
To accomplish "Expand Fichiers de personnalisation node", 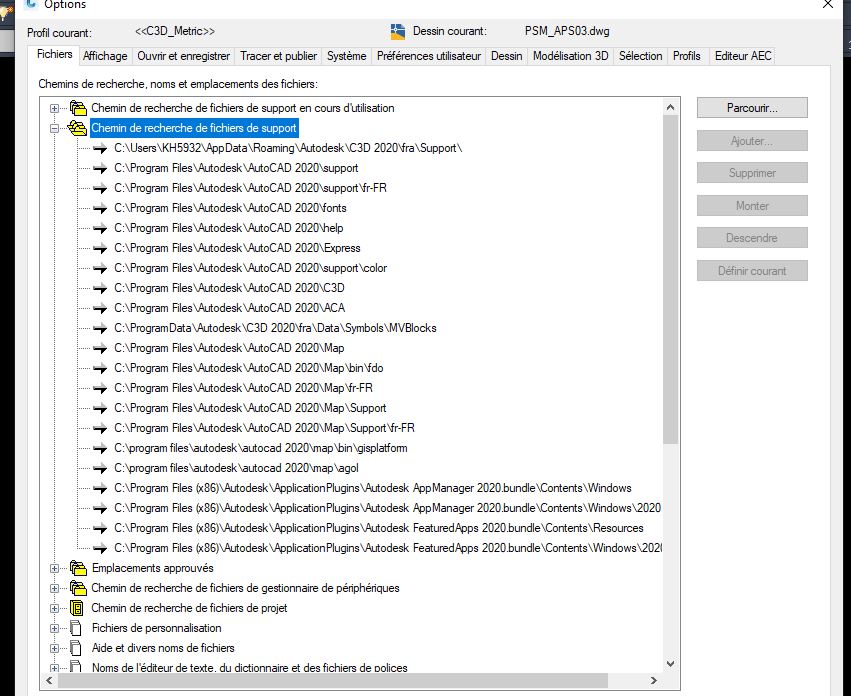I will pyautogui.click(x=54, y=629).
